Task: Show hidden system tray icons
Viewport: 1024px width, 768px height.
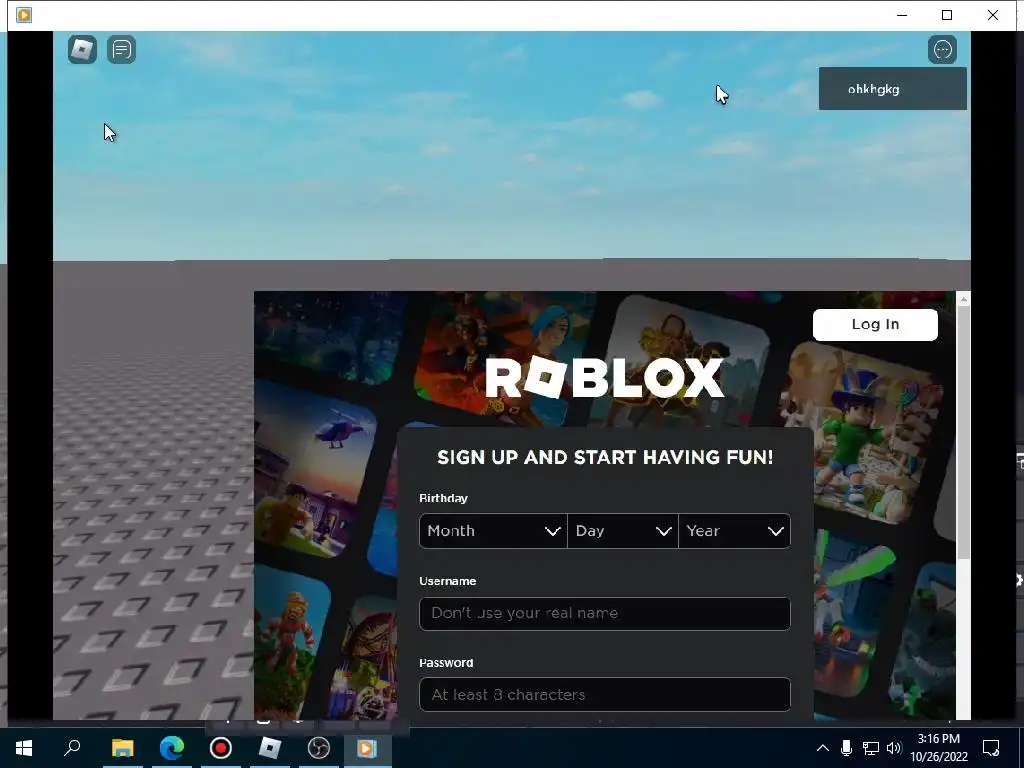Action: pyautogui.click(x=823, y=748)
